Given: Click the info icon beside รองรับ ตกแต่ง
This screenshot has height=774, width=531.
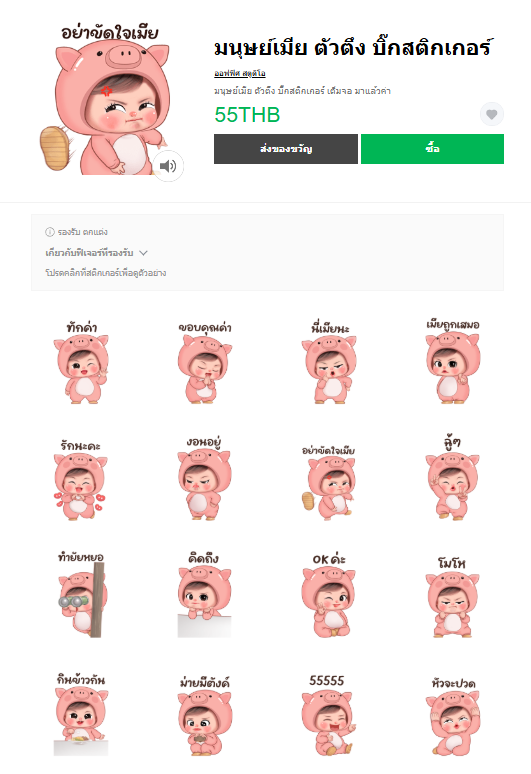Looking at the screenshot, I should [50, 232].
